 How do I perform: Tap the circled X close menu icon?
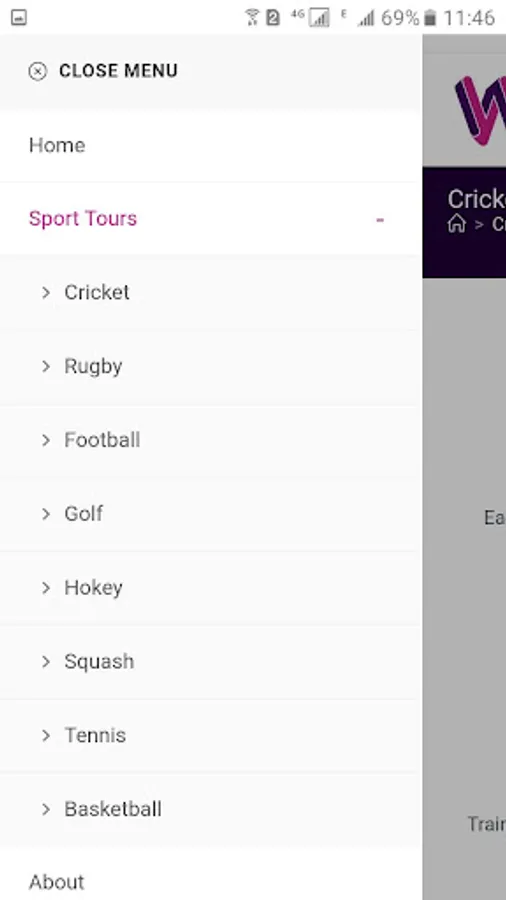(x=37, y=71)
